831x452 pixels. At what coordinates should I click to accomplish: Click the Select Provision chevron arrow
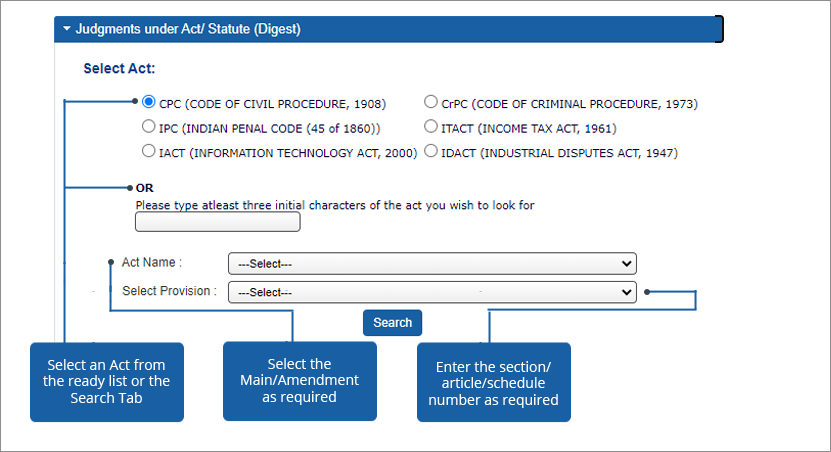click(x=627, y=292)
